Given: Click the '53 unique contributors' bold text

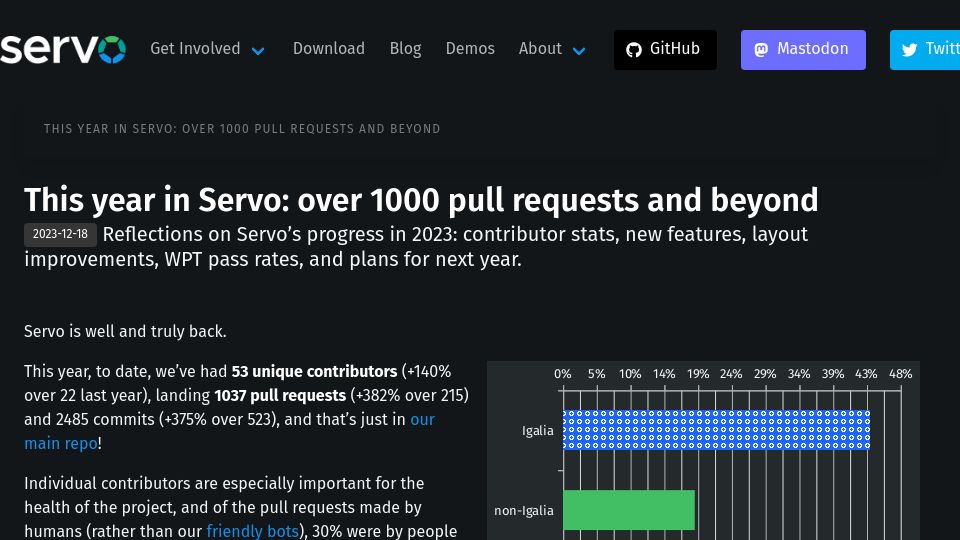Looking at the screenshot, I should click(314, 372).
